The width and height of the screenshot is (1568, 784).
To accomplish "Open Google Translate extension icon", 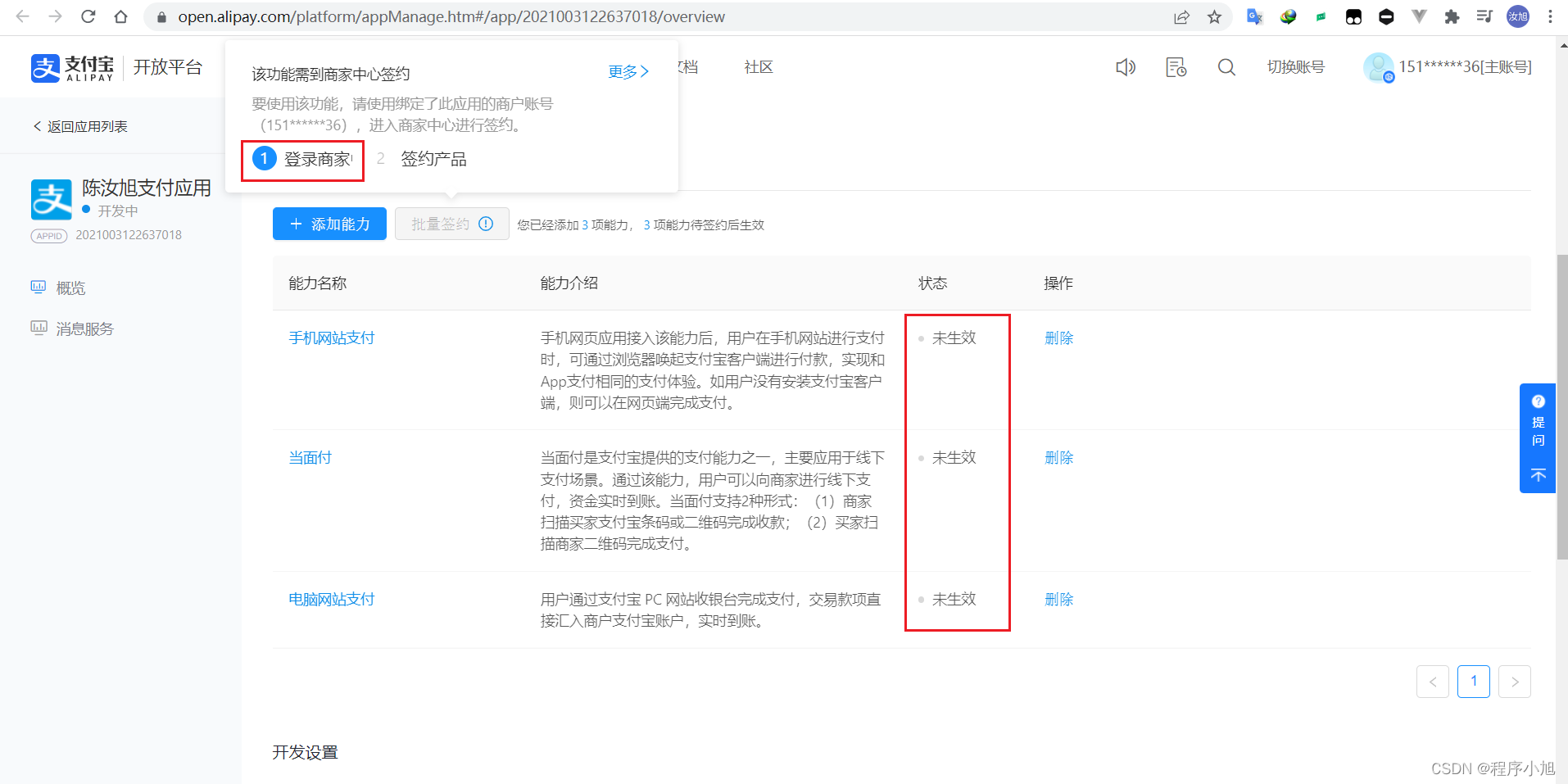I will 1254,16.
